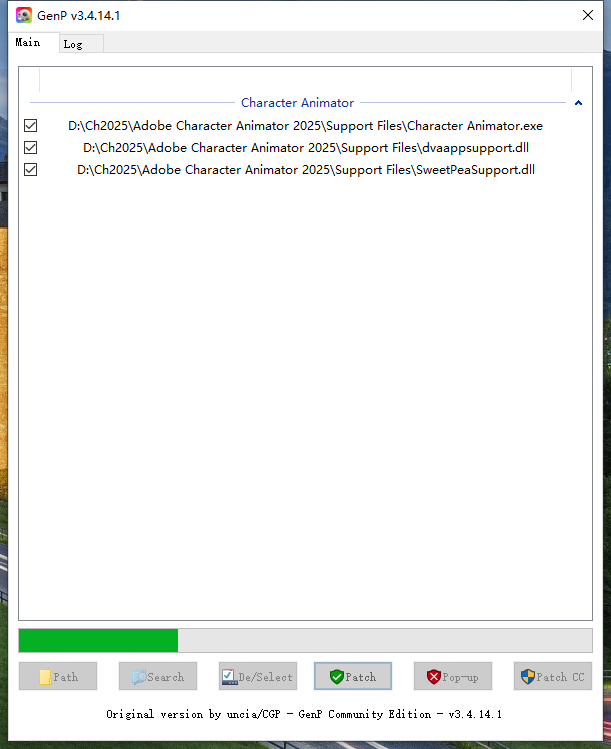Select the dvaappsupport.dll file path
611x749 pixels.
click(306, 148)
